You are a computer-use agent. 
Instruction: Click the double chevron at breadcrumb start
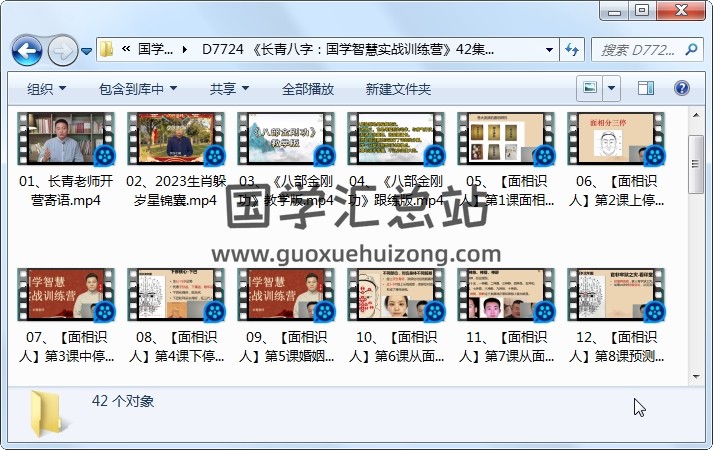point(126,49)
